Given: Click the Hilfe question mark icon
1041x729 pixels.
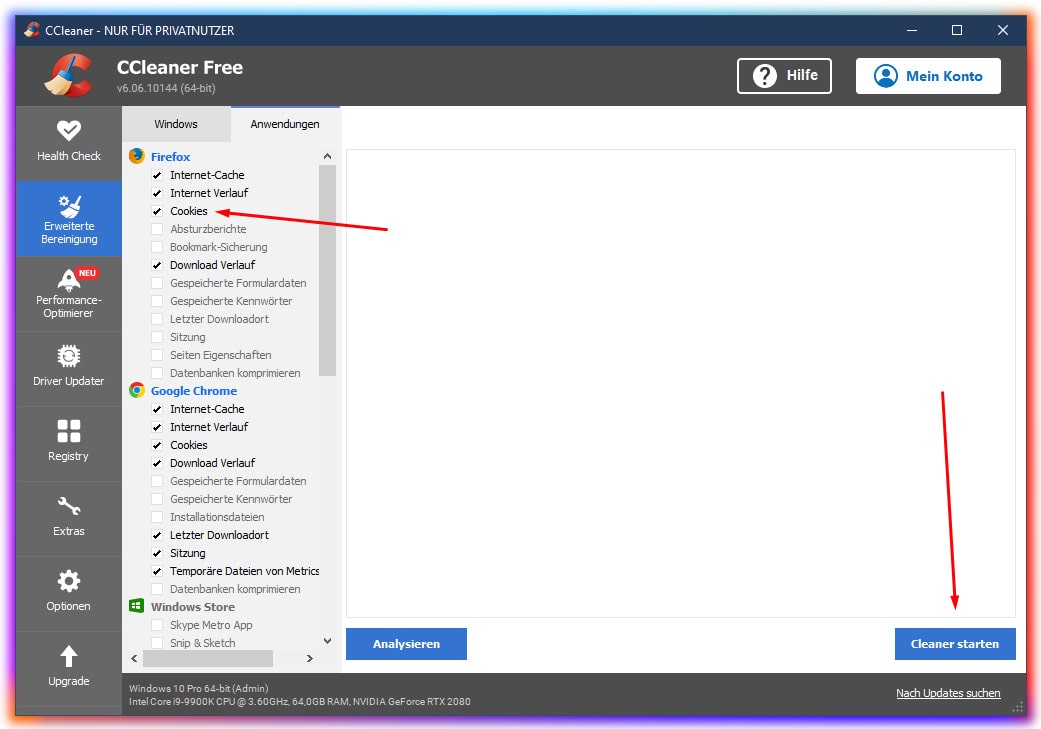Looking at the screenshot, I should coord(765,76).
